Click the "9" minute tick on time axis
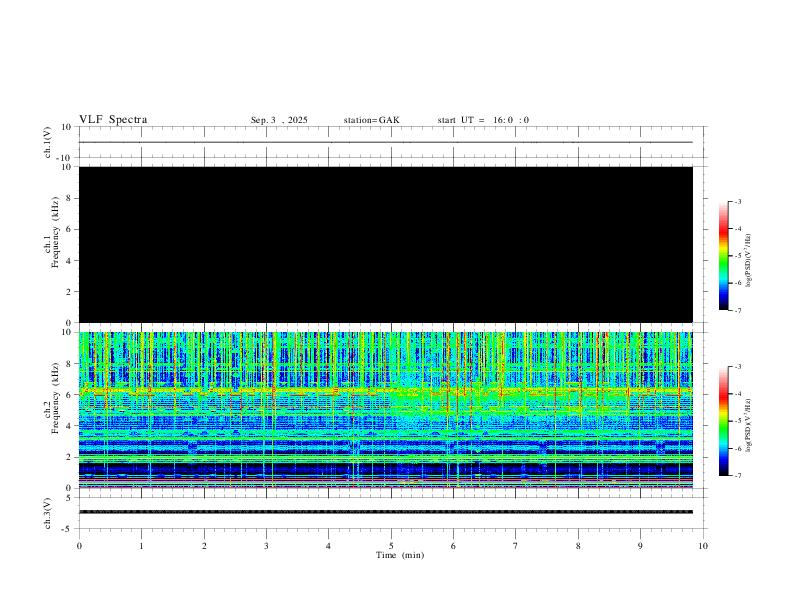Screen dimensions: 792x612 click(x=640, y=546)
